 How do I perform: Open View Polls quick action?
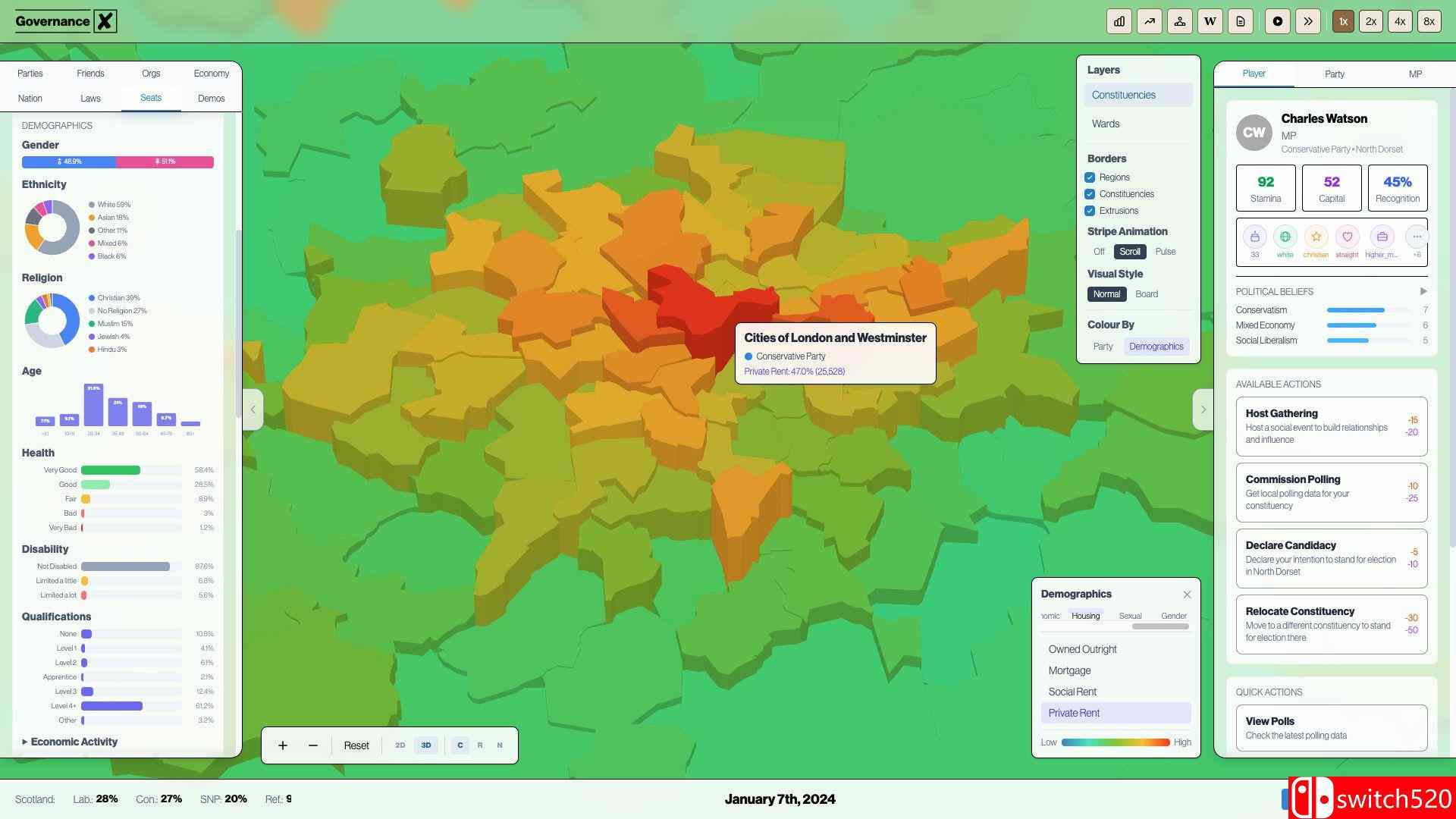[x=1332, y=728]
